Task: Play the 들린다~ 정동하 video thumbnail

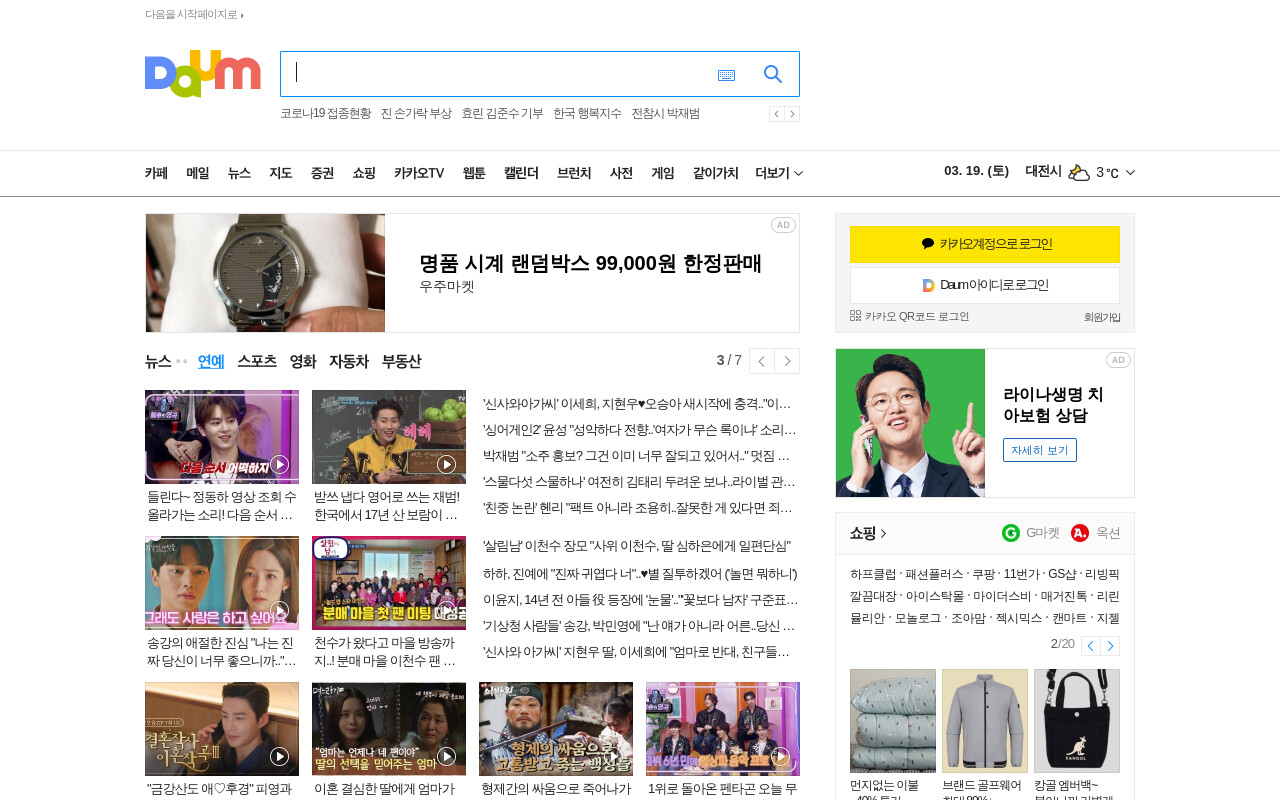Action: 222,437
